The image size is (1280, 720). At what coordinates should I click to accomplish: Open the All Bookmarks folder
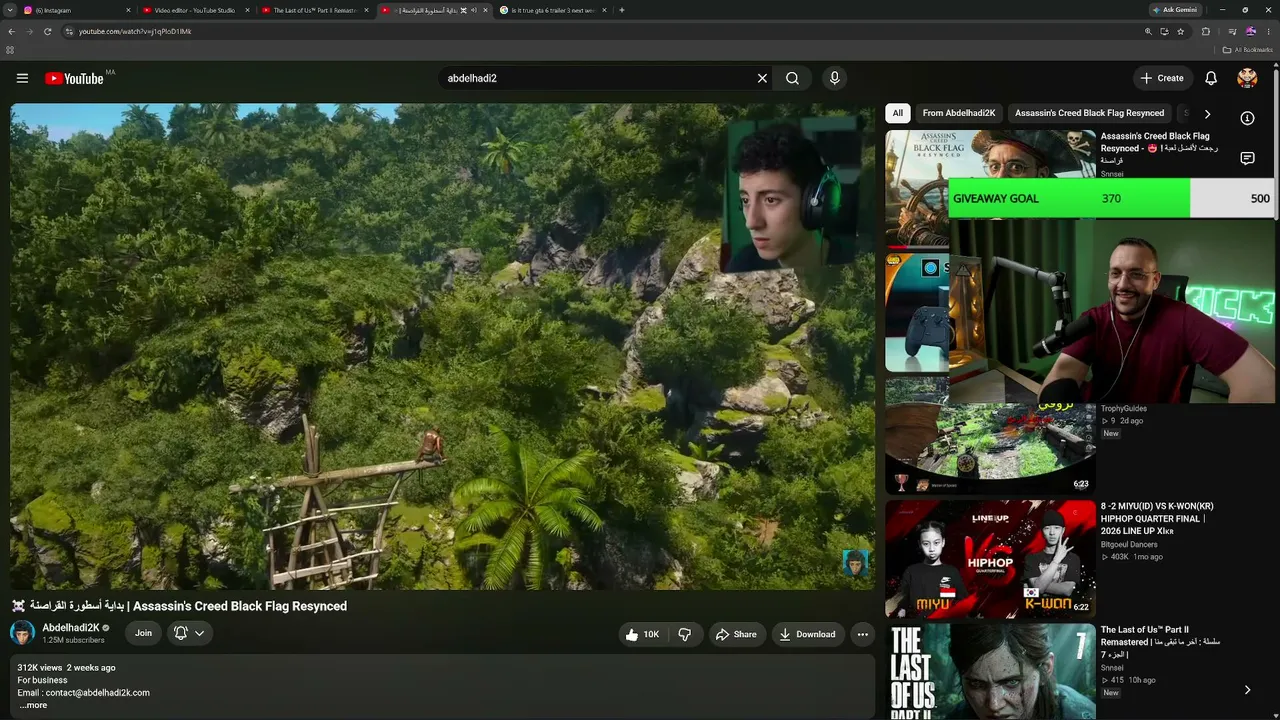coord(1248,50)
